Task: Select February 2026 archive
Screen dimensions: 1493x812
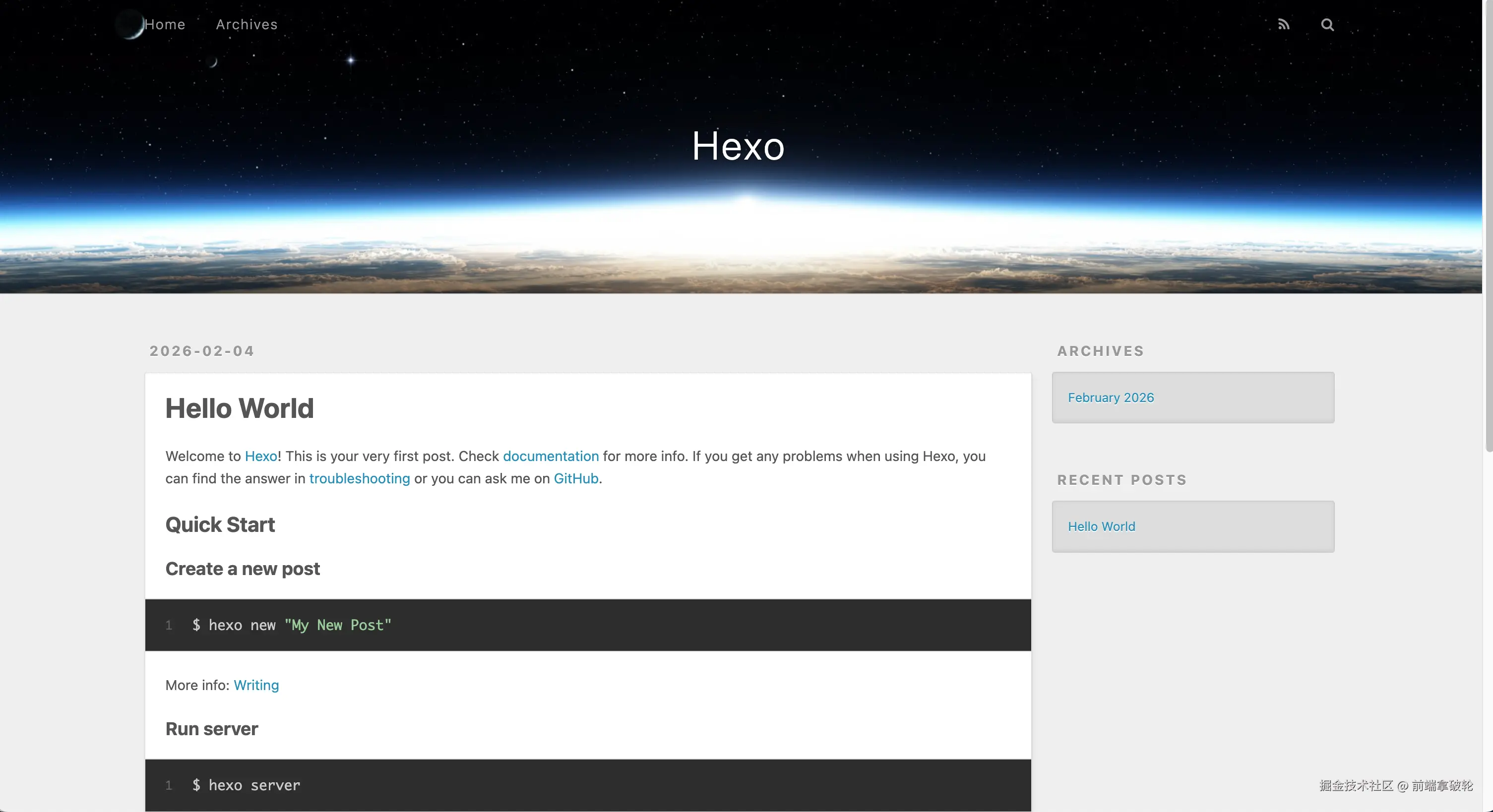Action: click(1111, 398)
